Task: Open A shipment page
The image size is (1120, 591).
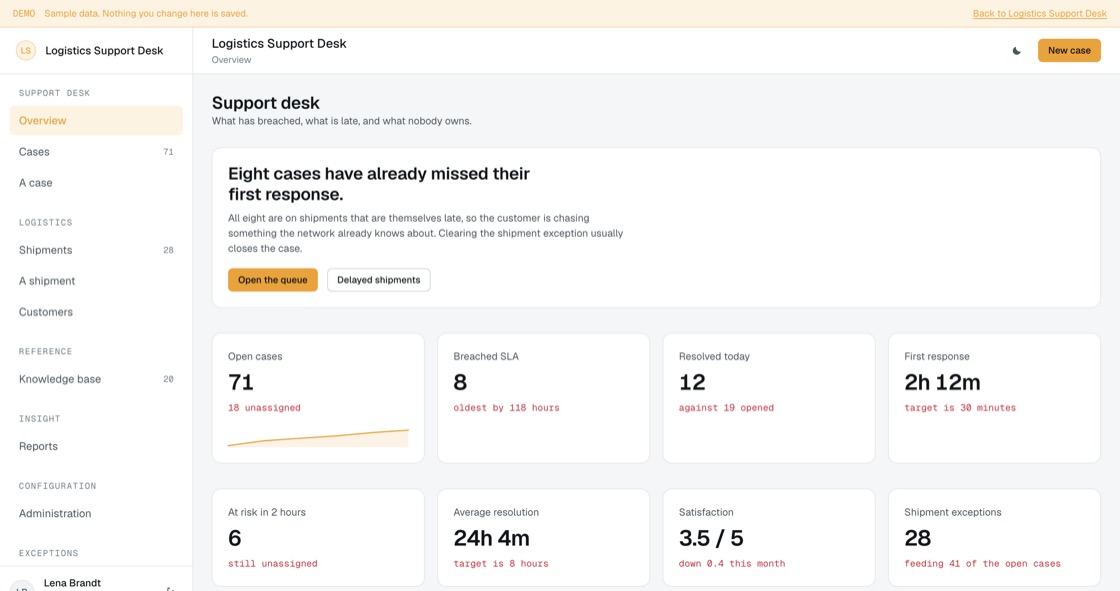Action: (96, 281)
